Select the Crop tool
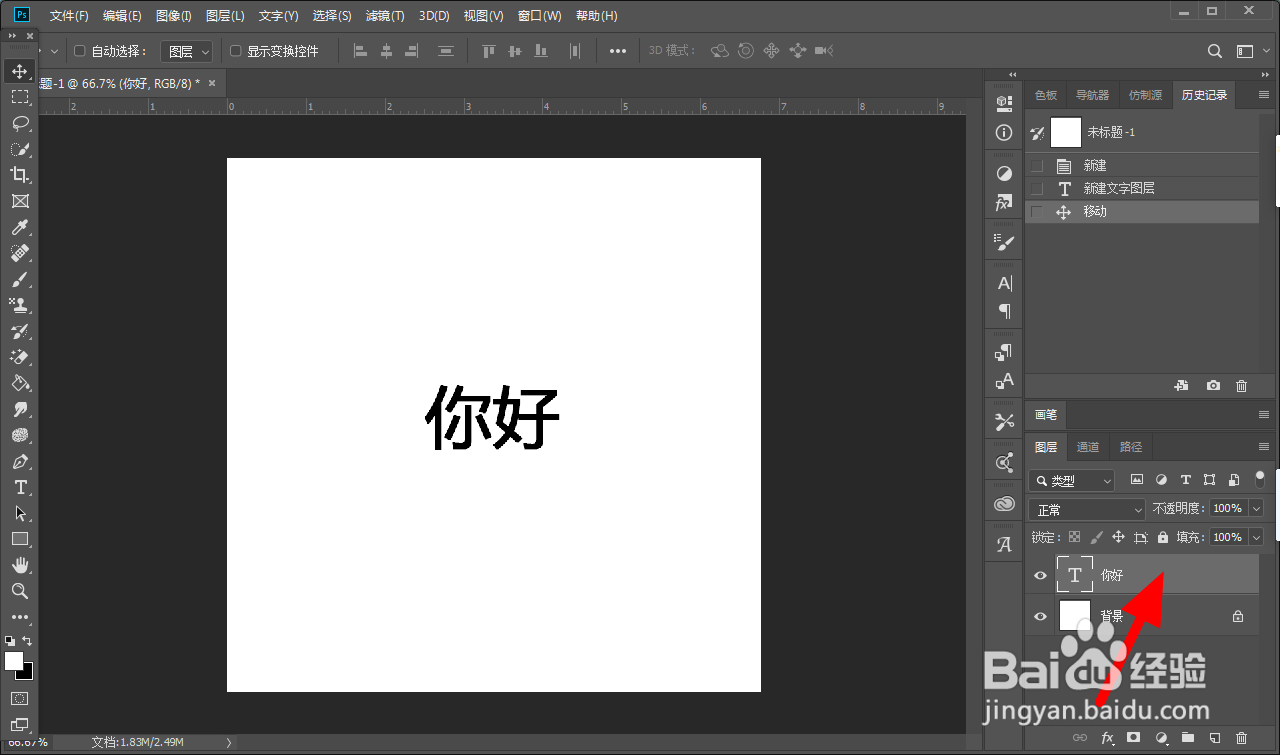This screenshot has width=1280, height=755. pyautogui.click(x=19, y=175)
